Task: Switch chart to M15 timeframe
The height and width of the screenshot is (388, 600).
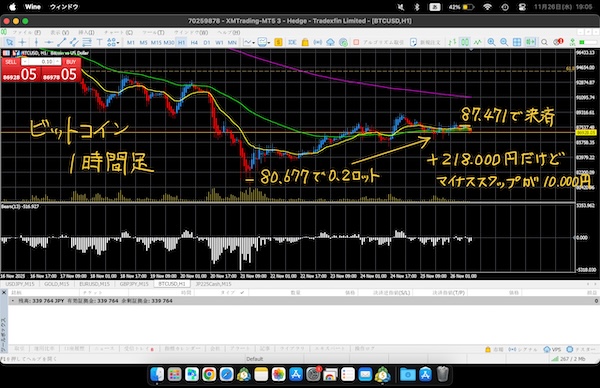Action: [156, 42]
